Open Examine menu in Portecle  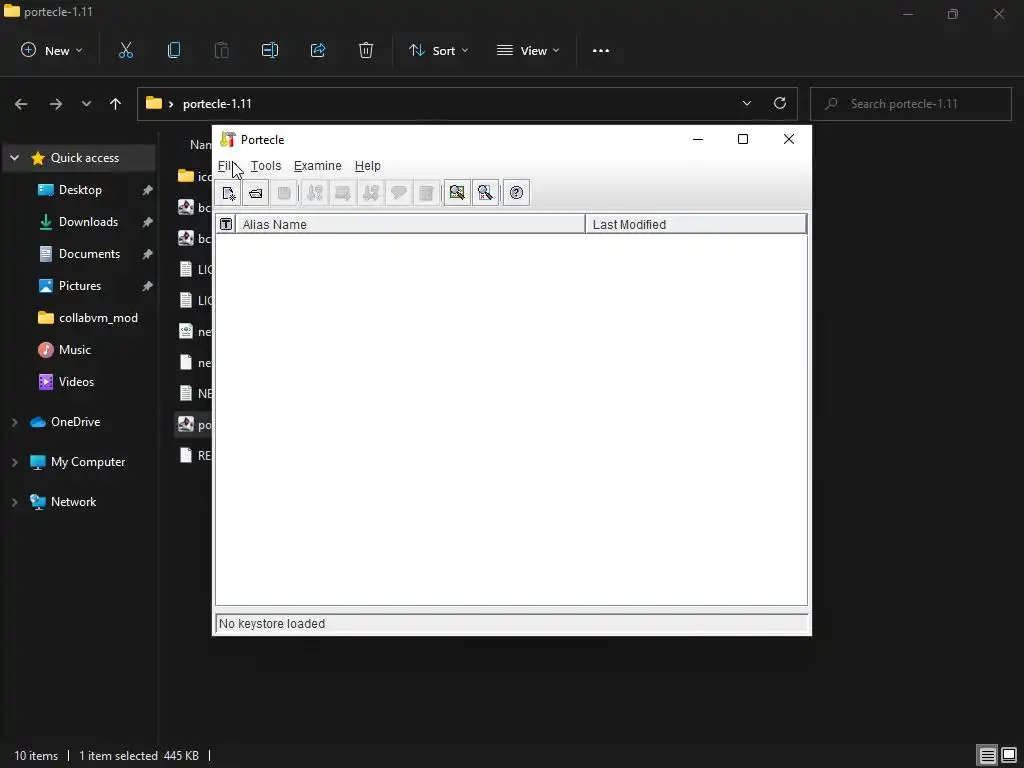(x=317, y=166)
